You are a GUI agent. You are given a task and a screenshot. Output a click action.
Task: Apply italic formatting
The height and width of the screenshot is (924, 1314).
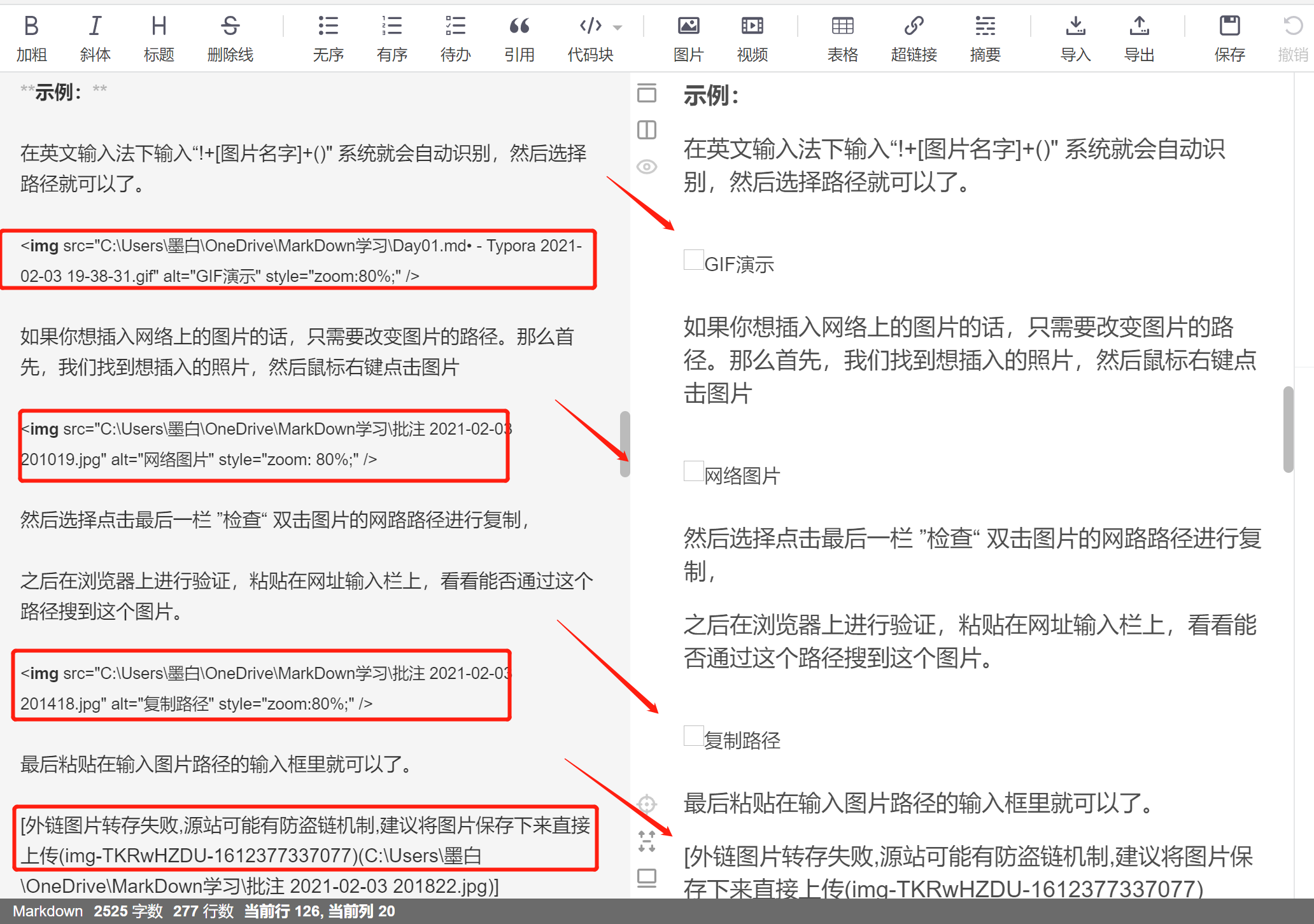point(95,37)
